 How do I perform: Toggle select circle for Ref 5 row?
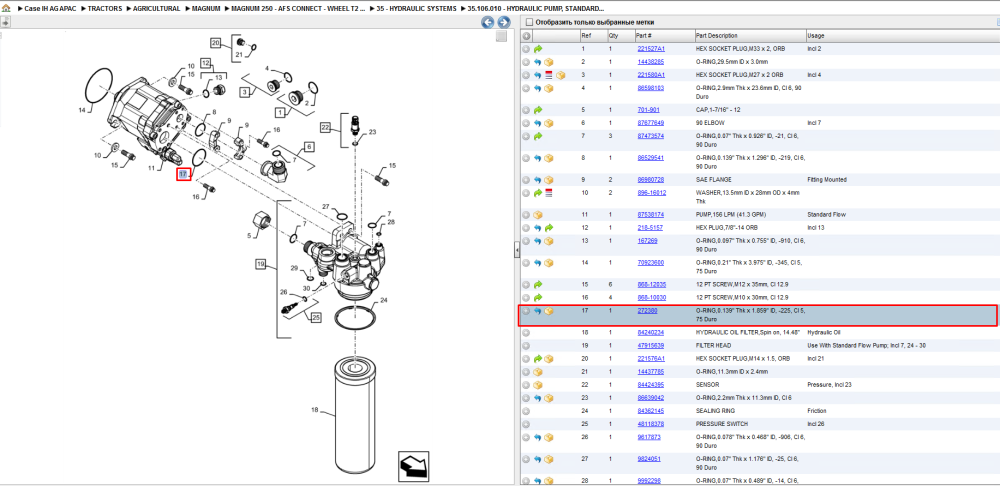526,110
